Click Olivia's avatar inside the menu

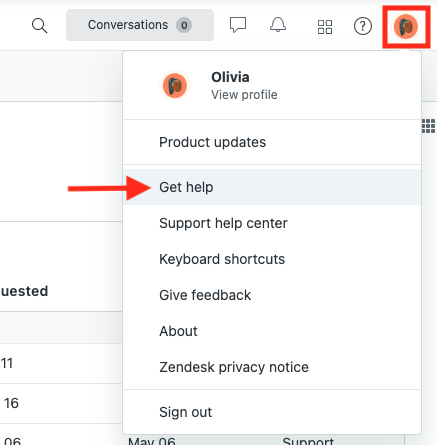click(x=175, y=86)
